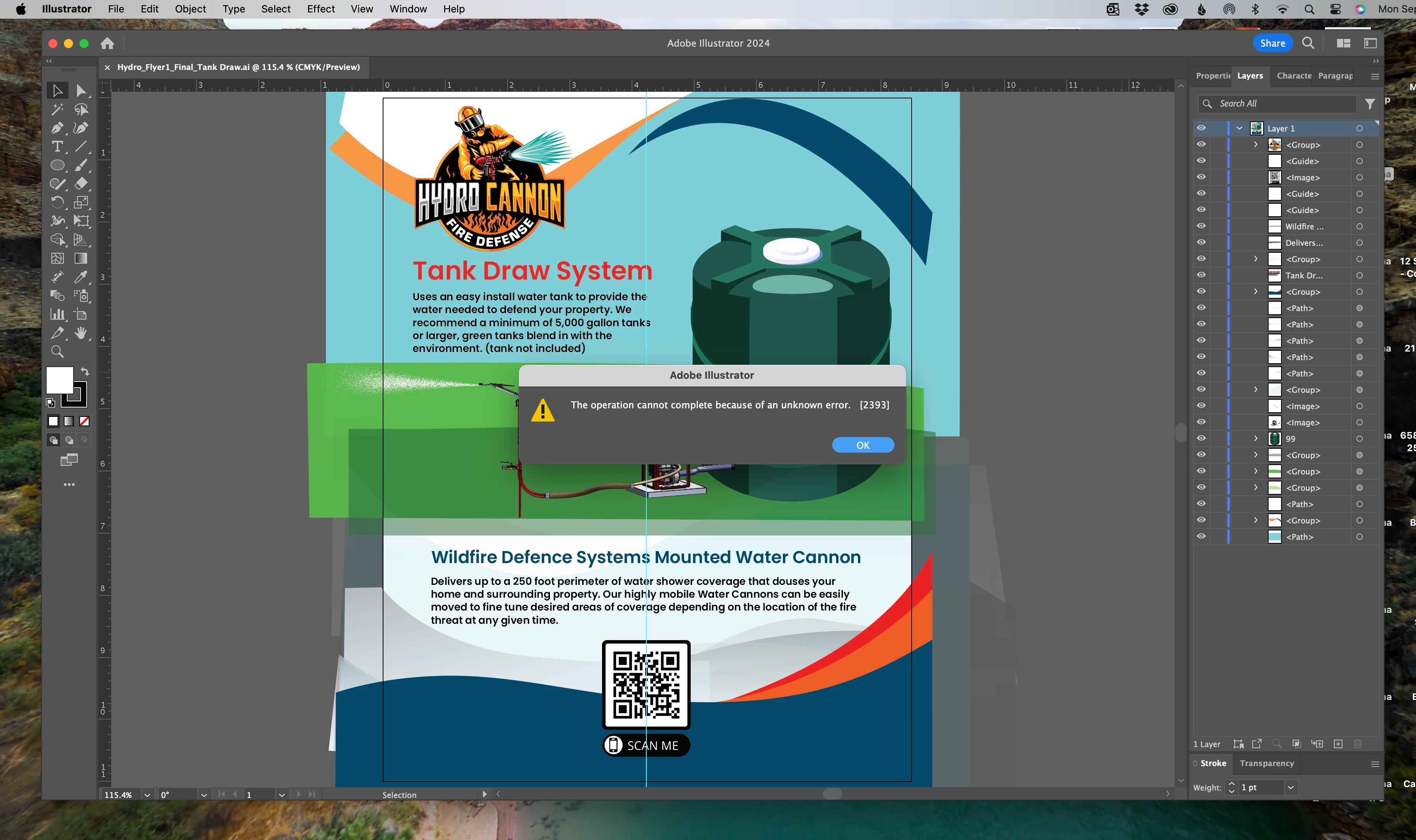Screen dimensions: 1416x840
Task: Click the white Fill color swatch
Action: (x=59, y=379)
